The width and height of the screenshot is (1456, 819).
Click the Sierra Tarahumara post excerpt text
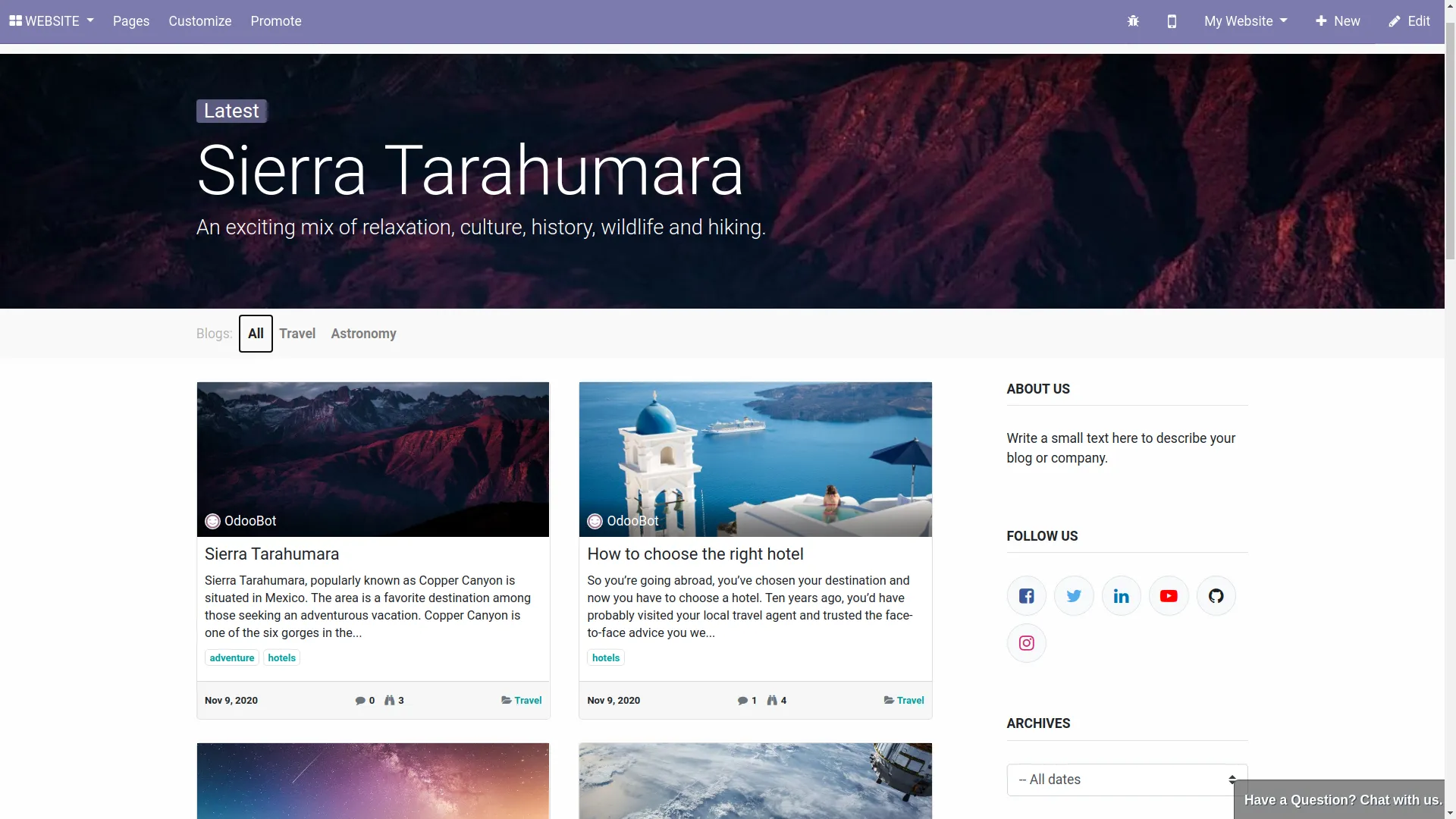(x=369, y=607)
